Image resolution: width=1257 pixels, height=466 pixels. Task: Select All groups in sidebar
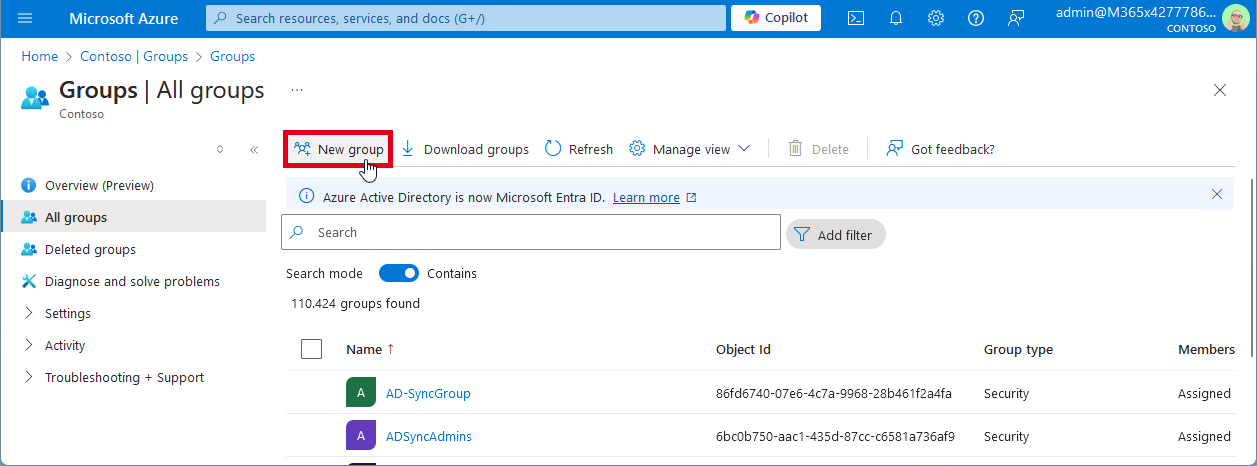pyautogui.click(x=134, y=217)
